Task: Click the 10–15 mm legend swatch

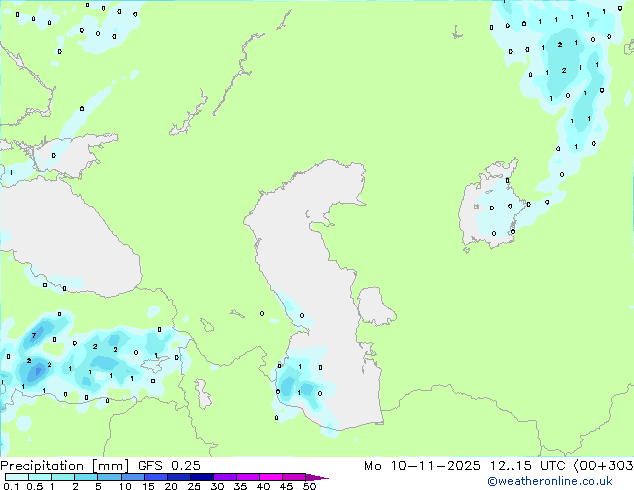Action: [x=133, y=477]
